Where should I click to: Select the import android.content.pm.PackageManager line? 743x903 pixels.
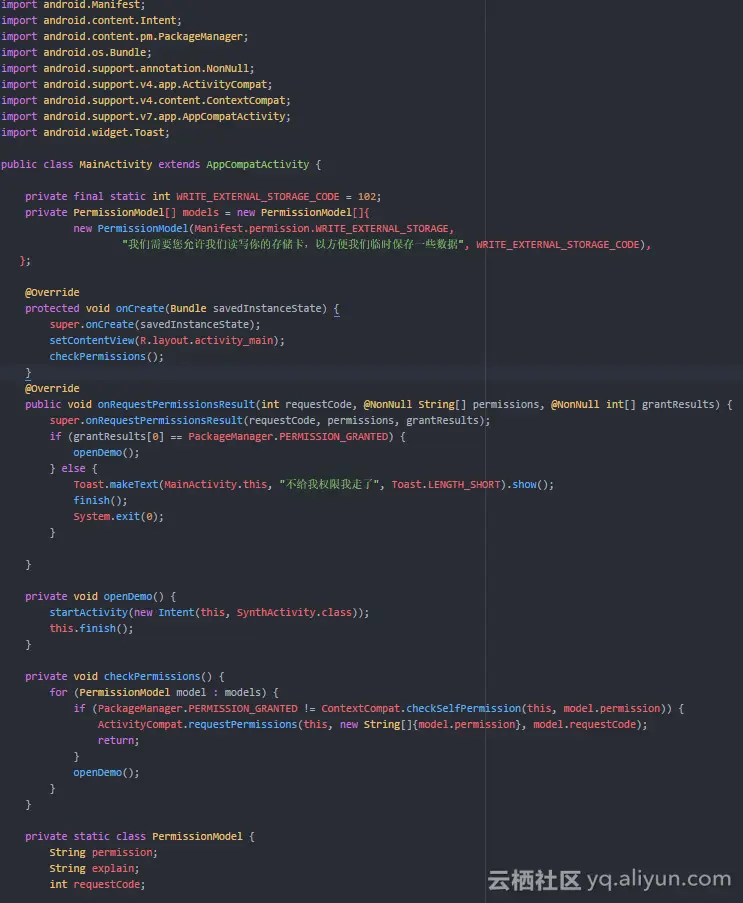(124, 36)
